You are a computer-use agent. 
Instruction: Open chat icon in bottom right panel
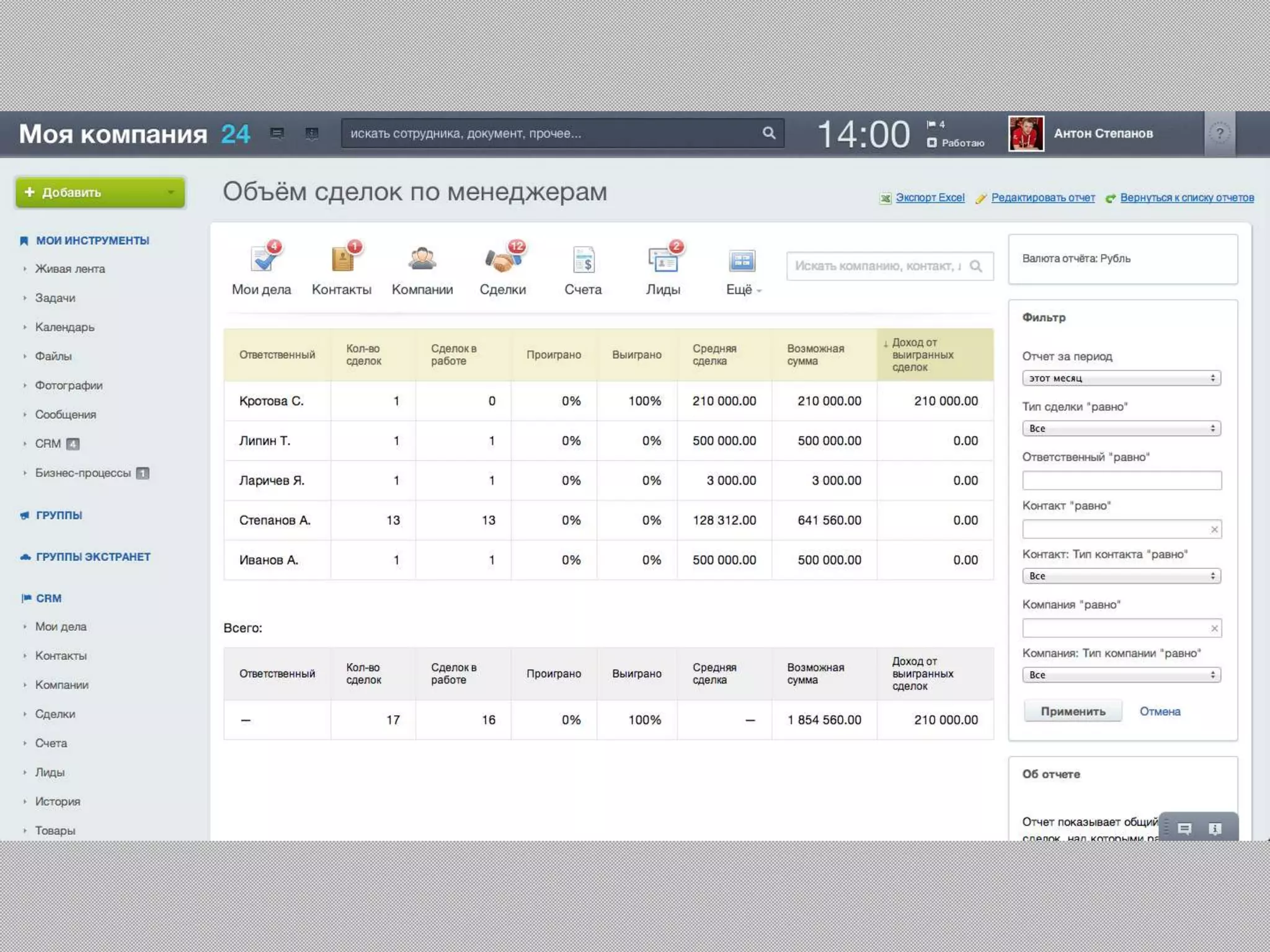coord(1184,829)
